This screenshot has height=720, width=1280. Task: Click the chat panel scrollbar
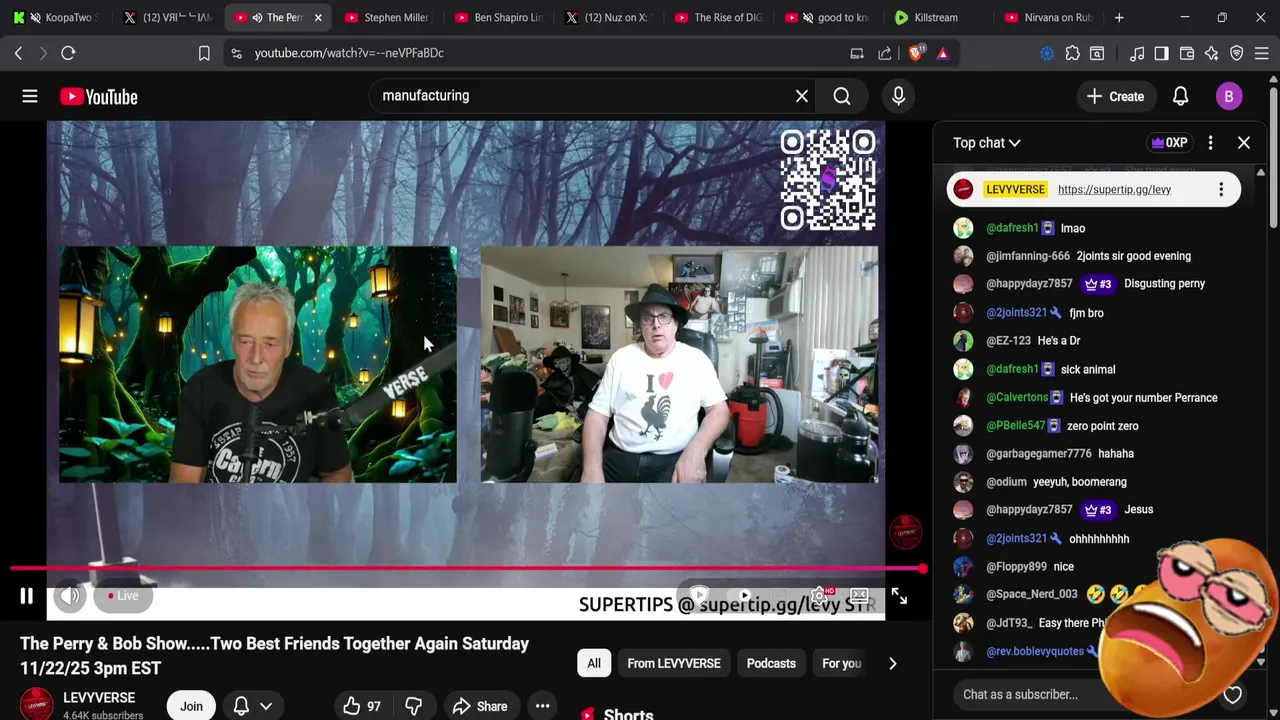(x=1260, y=416)
